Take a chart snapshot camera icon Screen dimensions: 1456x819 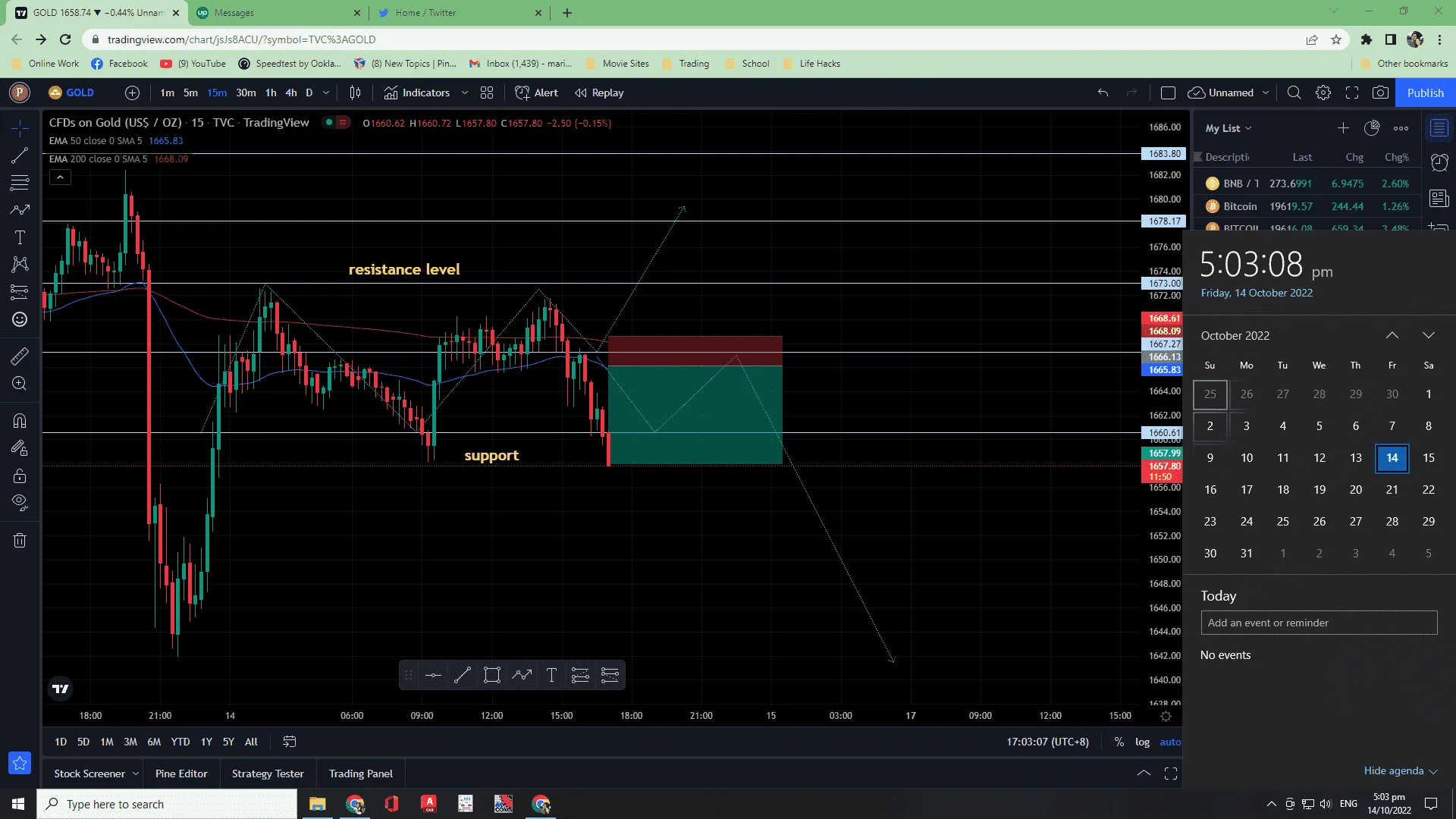(1381, 93)
